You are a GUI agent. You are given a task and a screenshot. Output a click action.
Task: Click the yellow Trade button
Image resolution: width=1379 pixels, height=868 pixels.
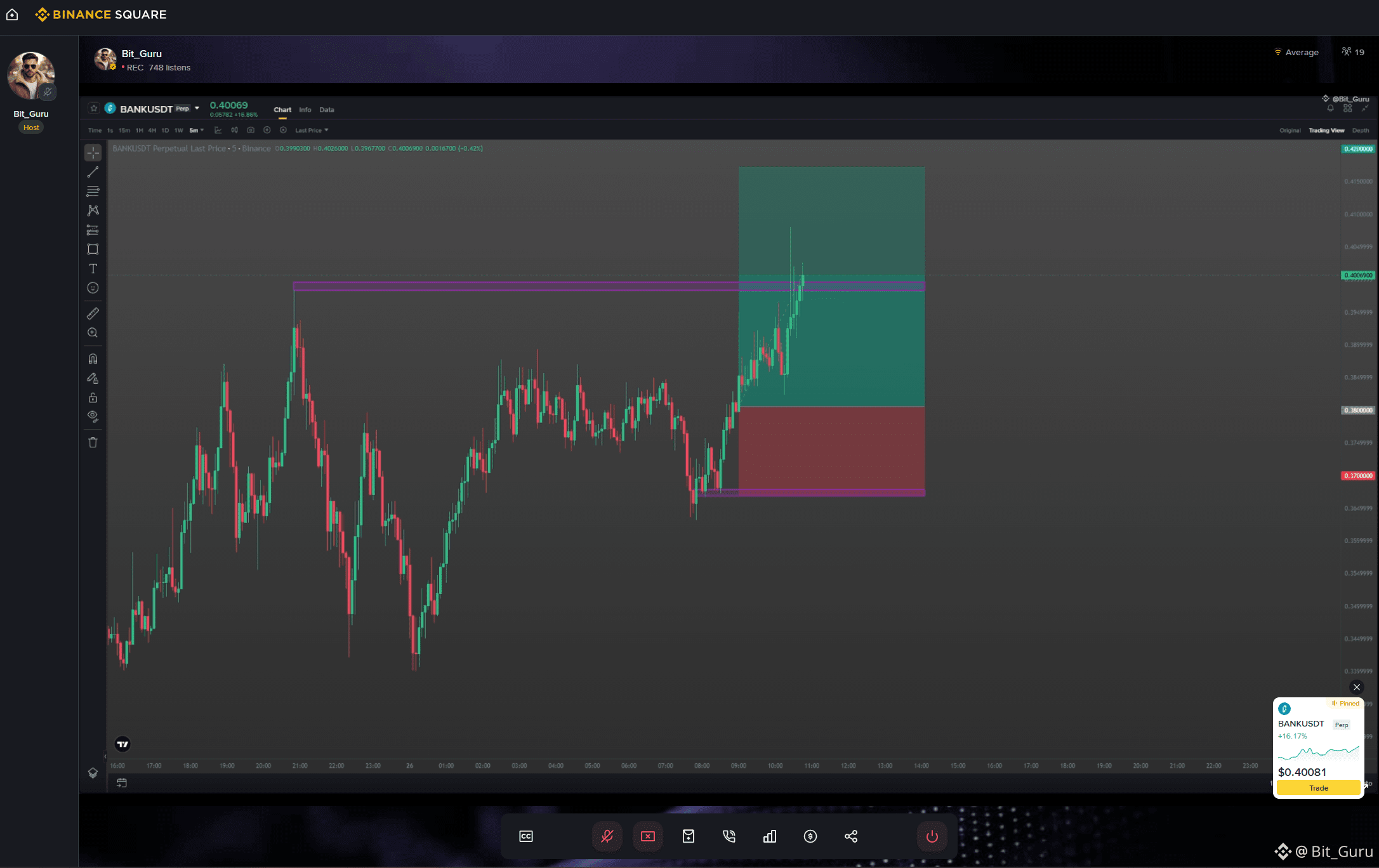(1319, 788)
